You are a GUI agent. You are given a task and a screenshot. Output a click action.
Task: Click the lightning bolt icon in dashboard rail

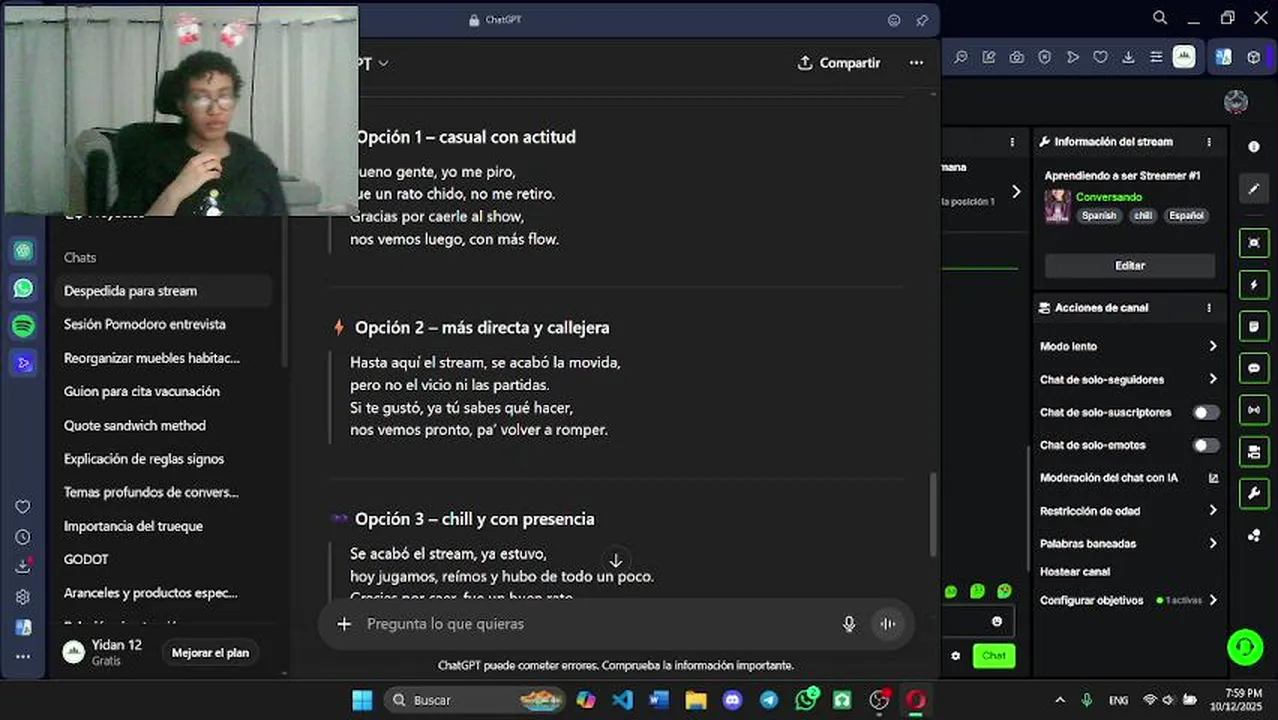point(1254,285)
